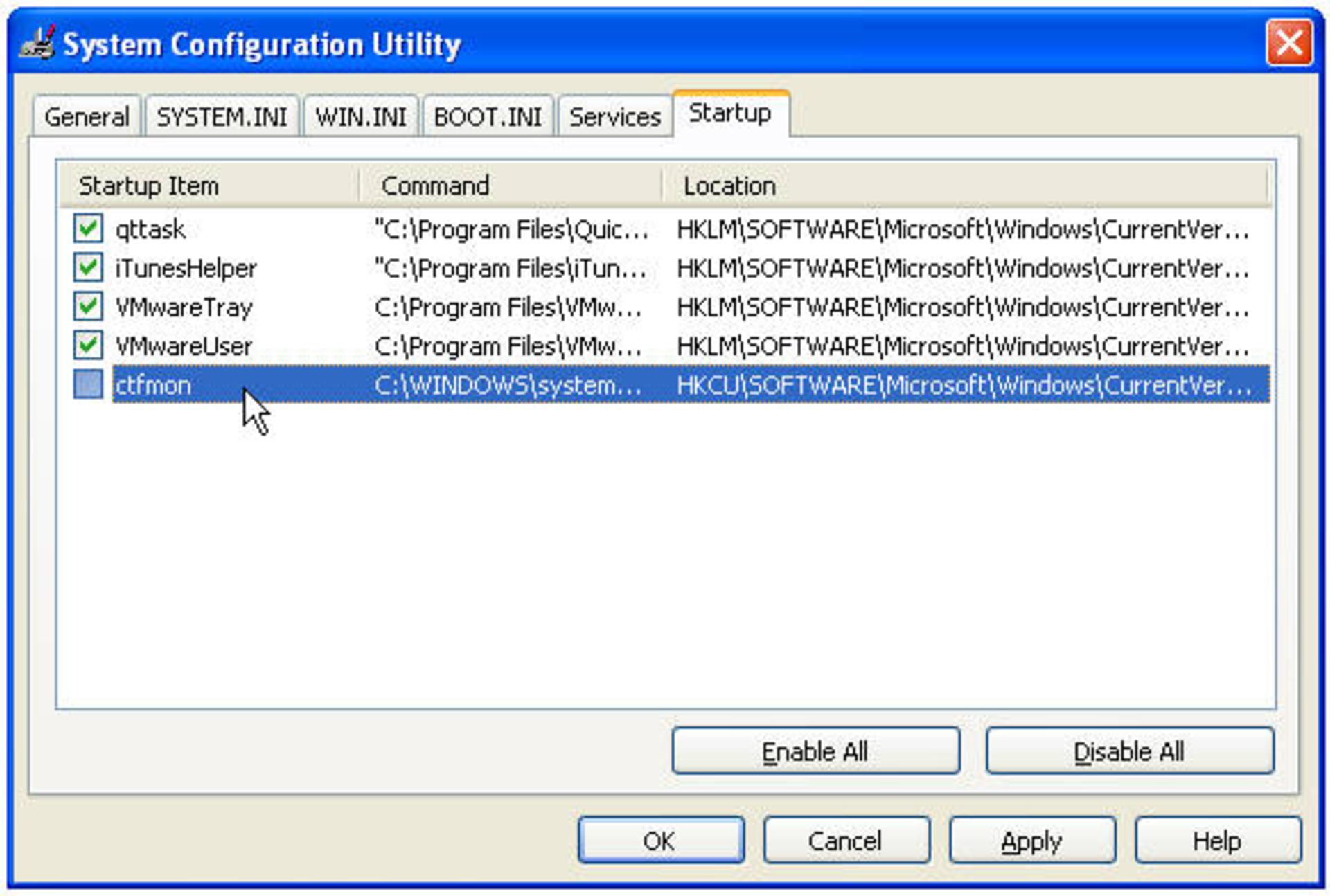Click the Disable All button
The image size is (1330, 896).
pos(1129,751)
